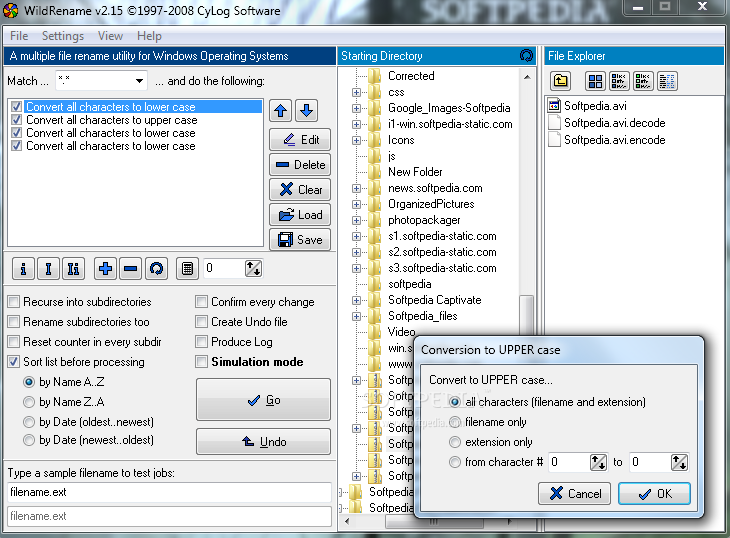Image resolution: width=730 pixels, height=538 pixels.
Task: Open the View menu
Action: coord(110,36)
